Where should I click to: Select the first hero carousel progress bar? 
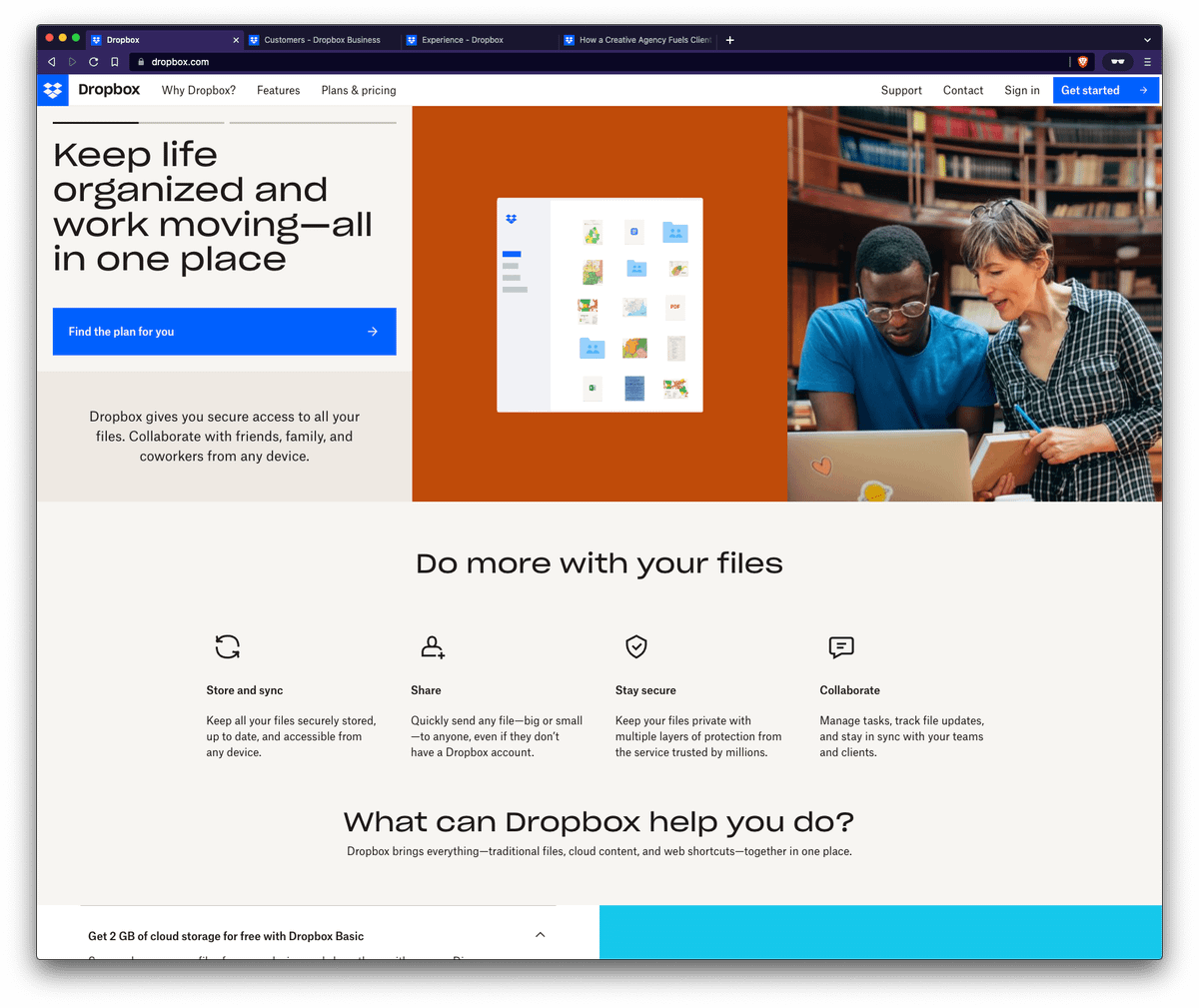click(139, 122)
